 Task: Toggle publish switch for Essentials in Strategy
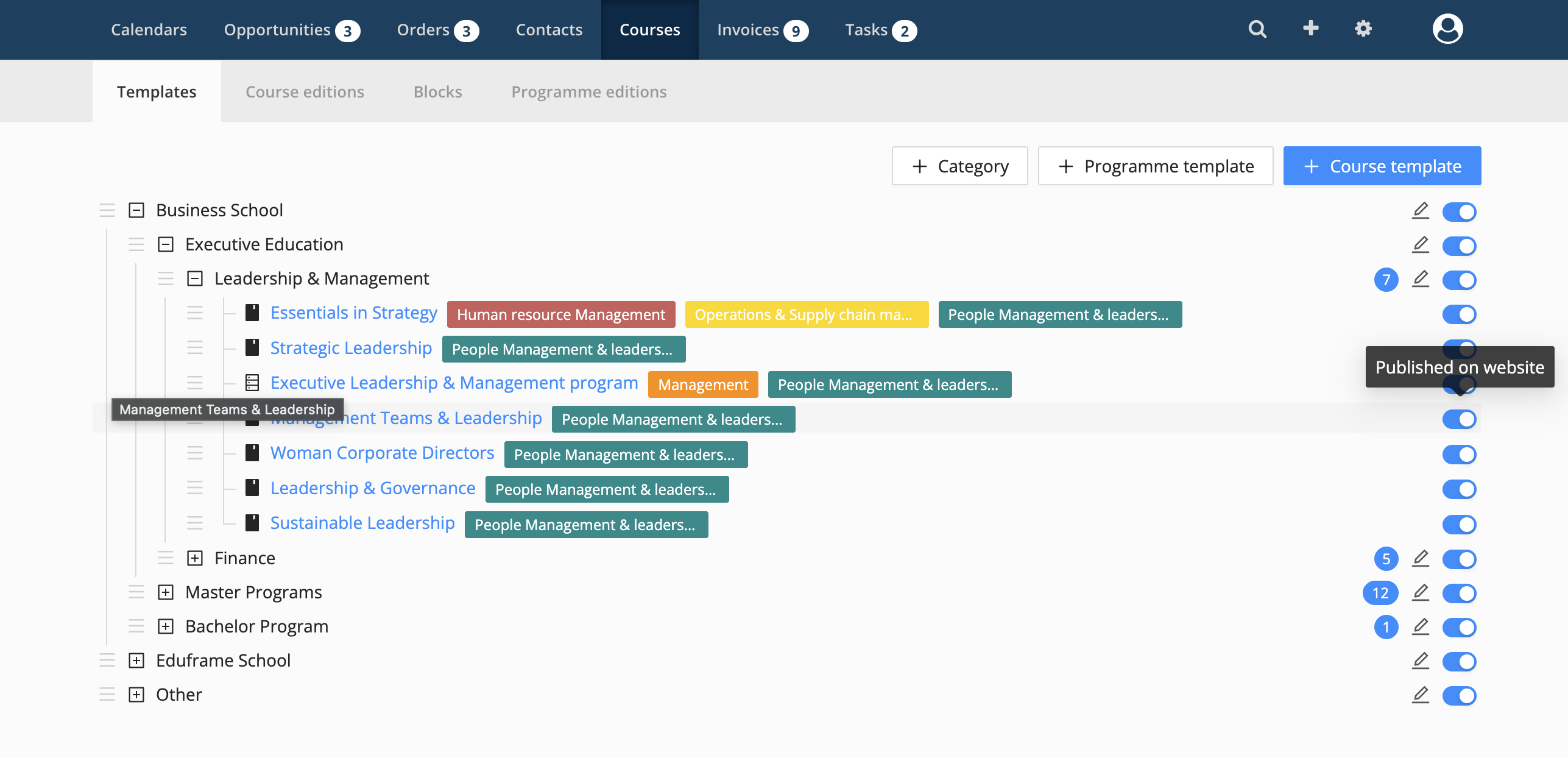pyautogui.click(x=1459, y=314)
